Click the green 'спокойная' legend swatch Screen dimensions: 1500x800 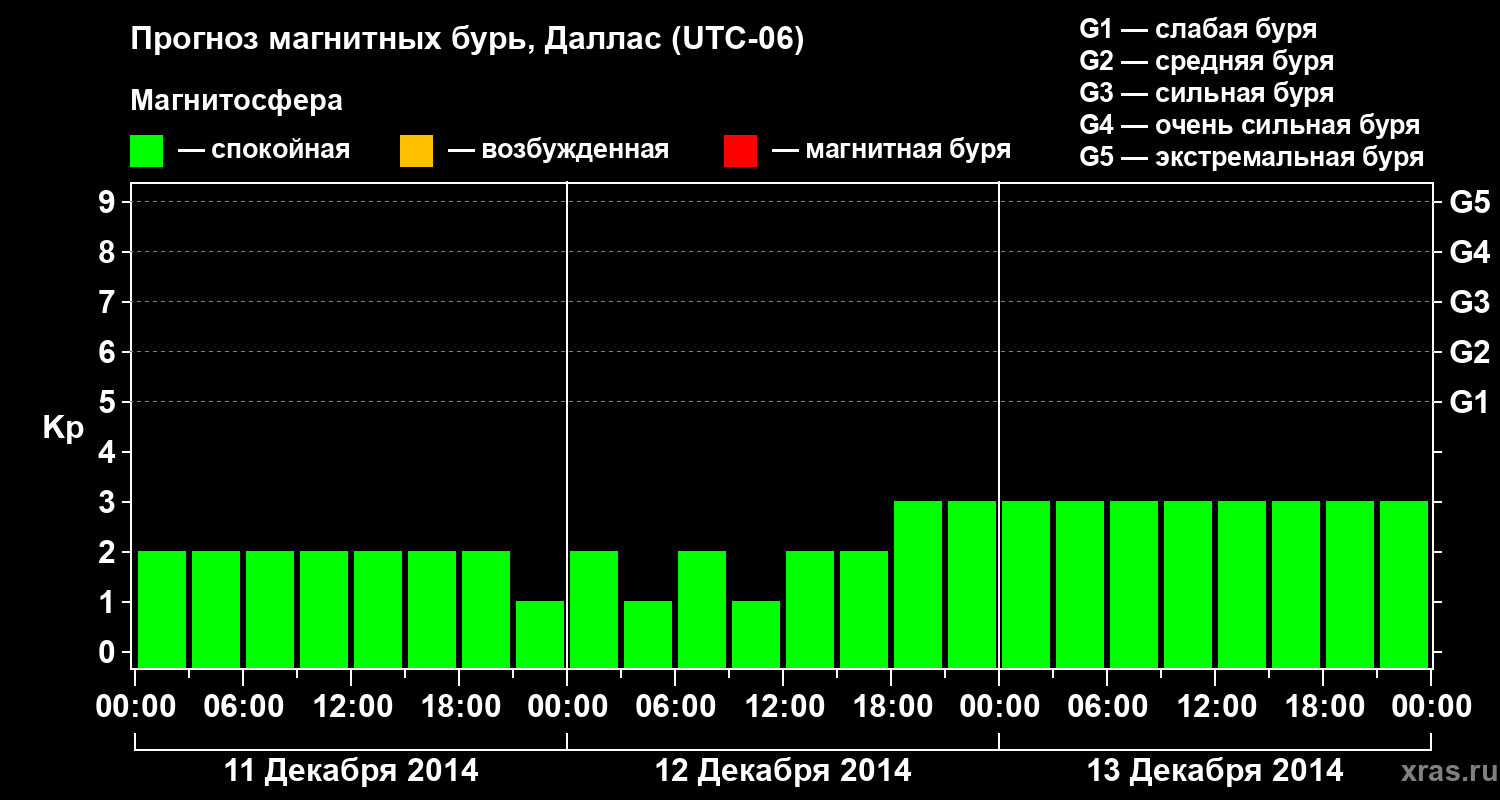tap(147, 151)
